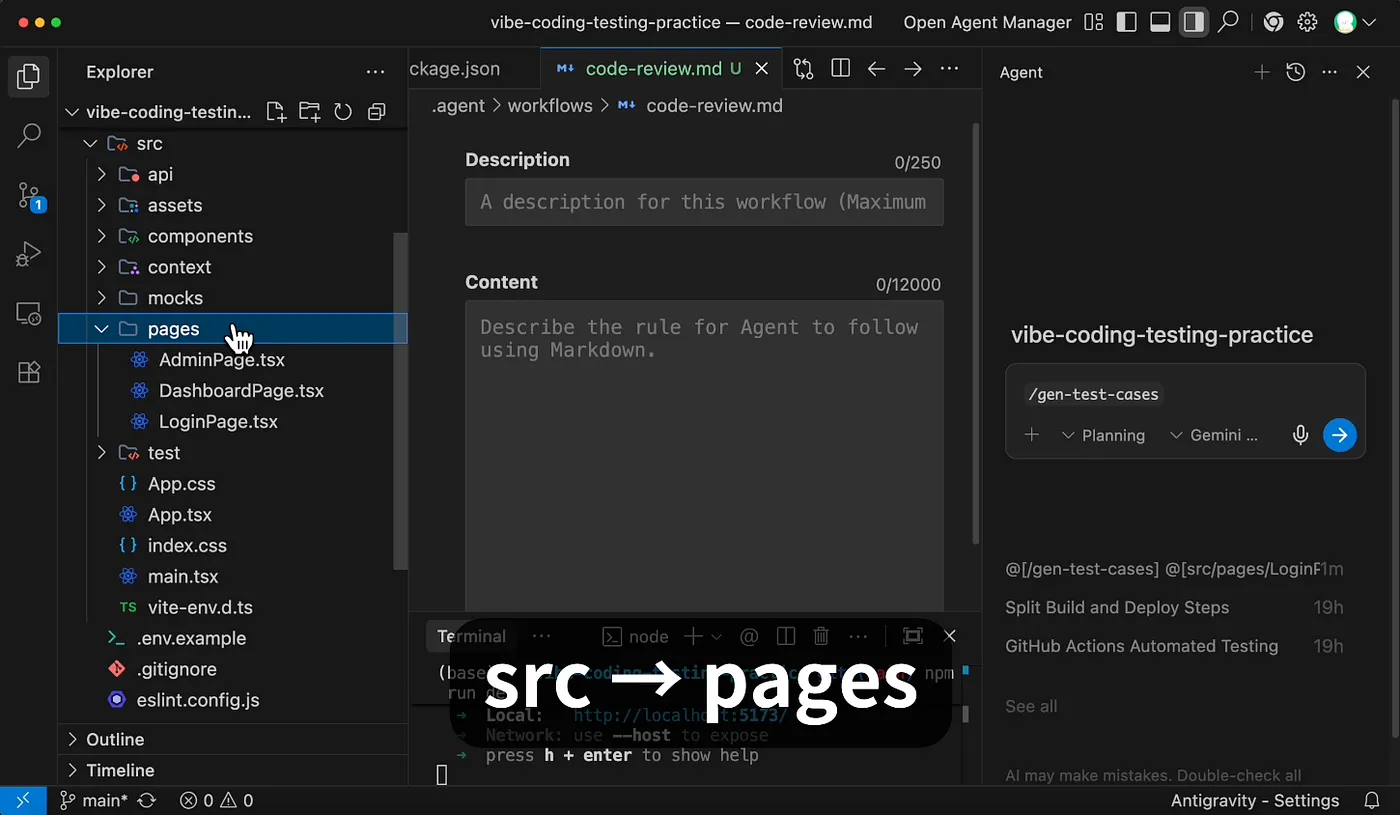This screenshot has width=1400, height=815.
Task: Open the Source Control view
Action: pyautogui.click(x=29, y=196)
